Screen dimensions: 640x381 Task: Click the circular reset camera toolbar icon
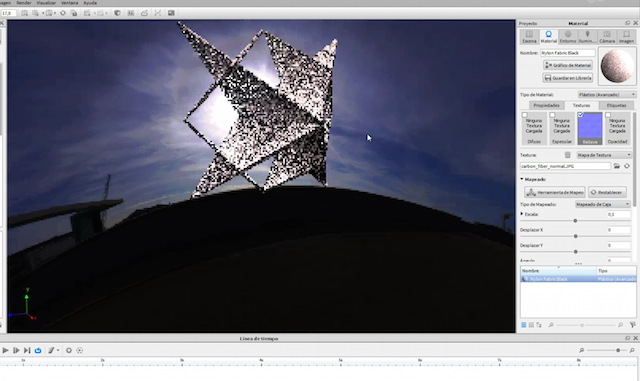(x=63, y=13)
